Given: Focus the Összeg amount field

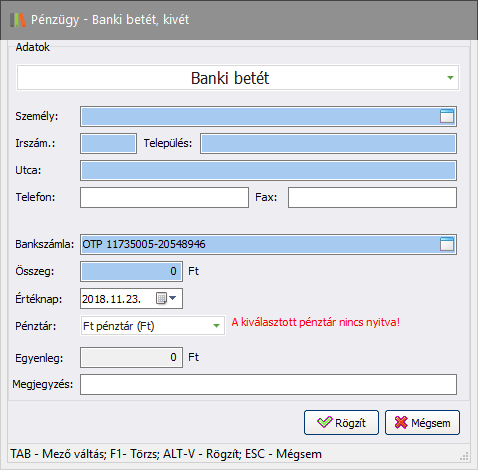Looking at the screenshot, I should [x=131, y=271].
